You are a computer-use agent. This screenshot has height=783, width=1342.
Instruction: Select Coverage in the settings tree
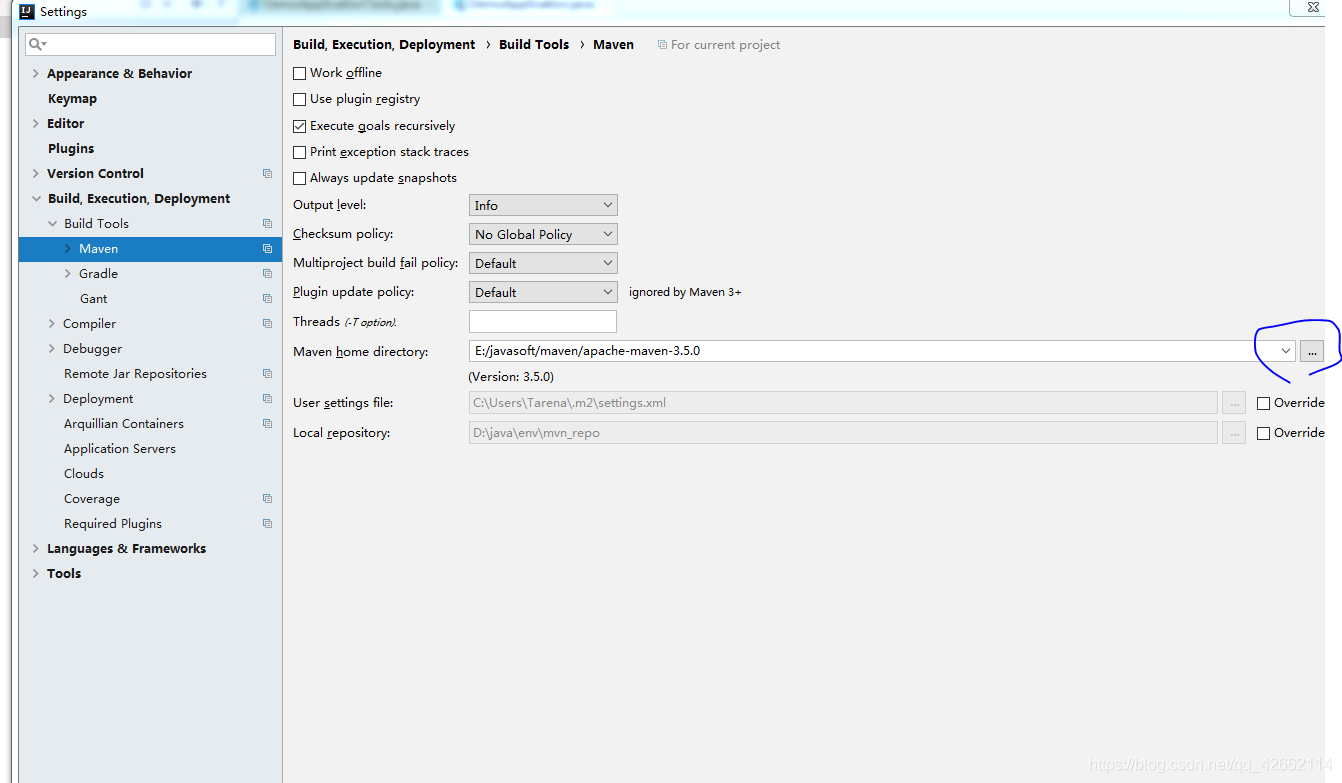click(x=92, y=498)
